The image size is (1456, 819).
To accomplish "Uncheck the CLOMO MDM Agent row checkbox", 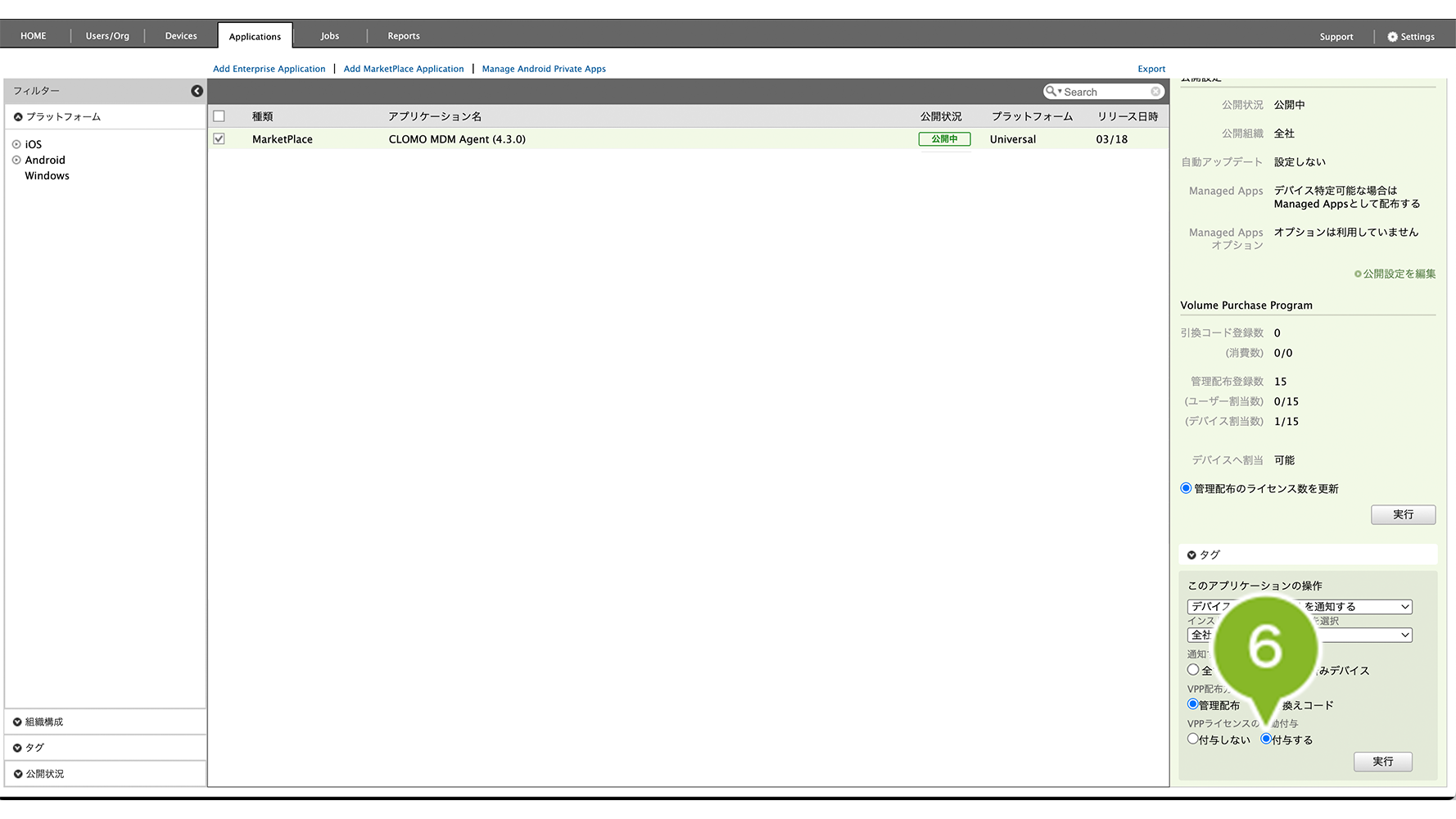I will tap(219, 139).
